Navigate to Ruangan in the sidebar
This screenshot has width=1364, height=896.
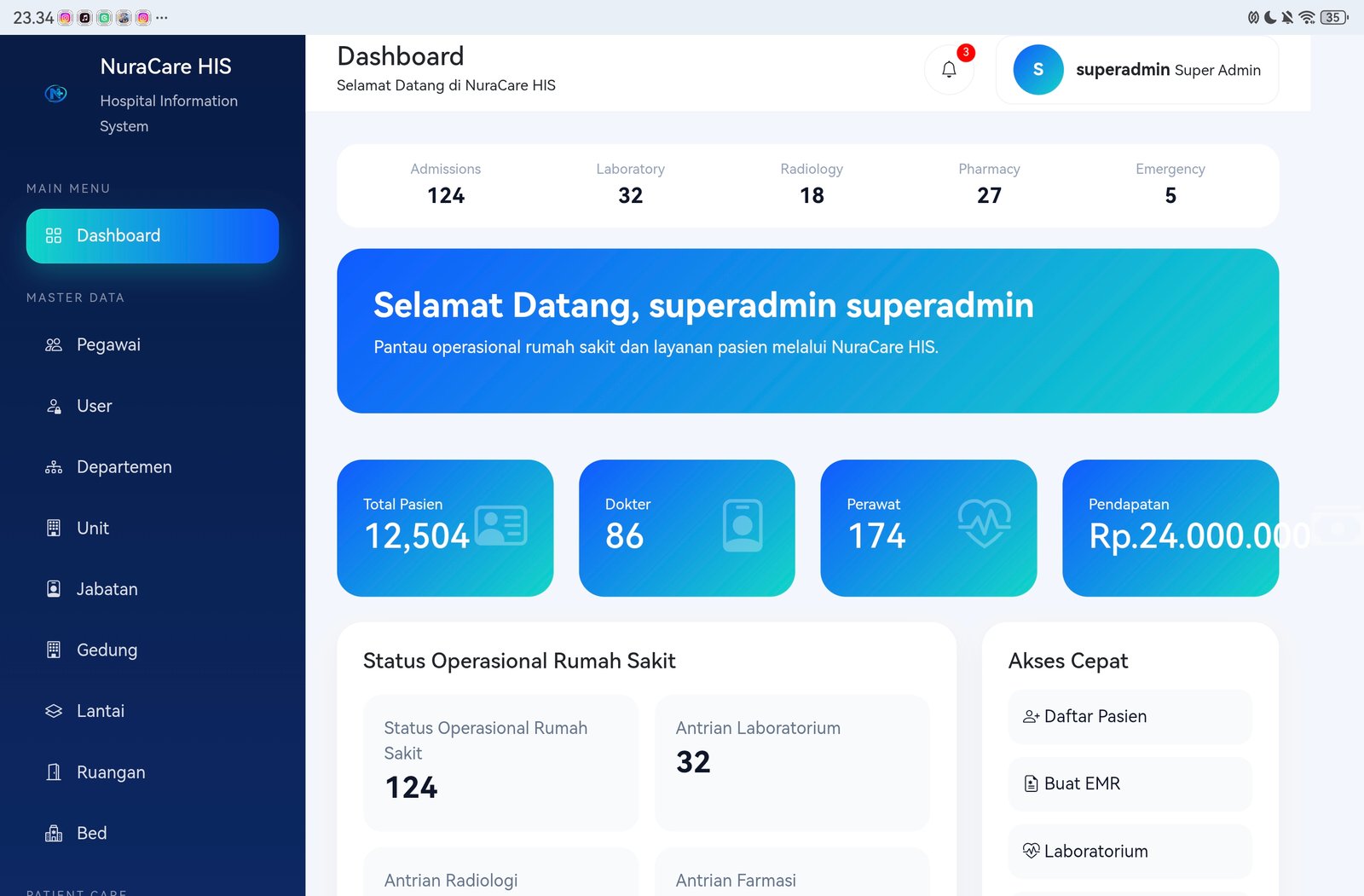pyautogui.click(x=153, y=772)
